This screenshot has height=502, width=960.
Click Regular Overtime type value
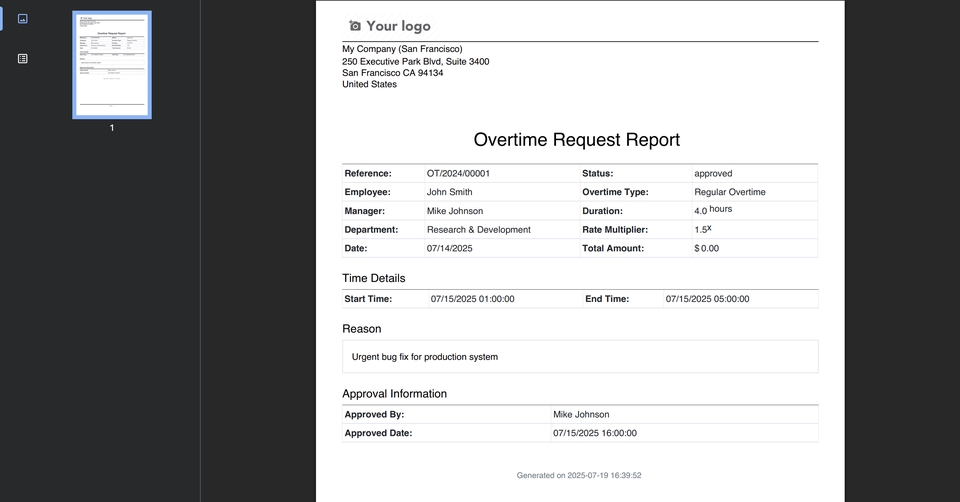729,192
